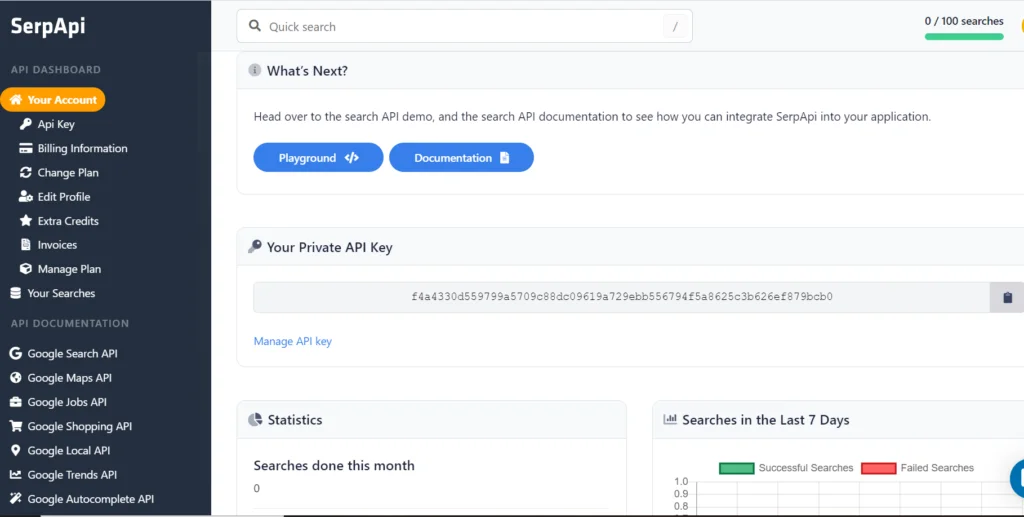The image size is (1024, 517).
Task: Follow the Manage API key link
Action: pos(292,341)
